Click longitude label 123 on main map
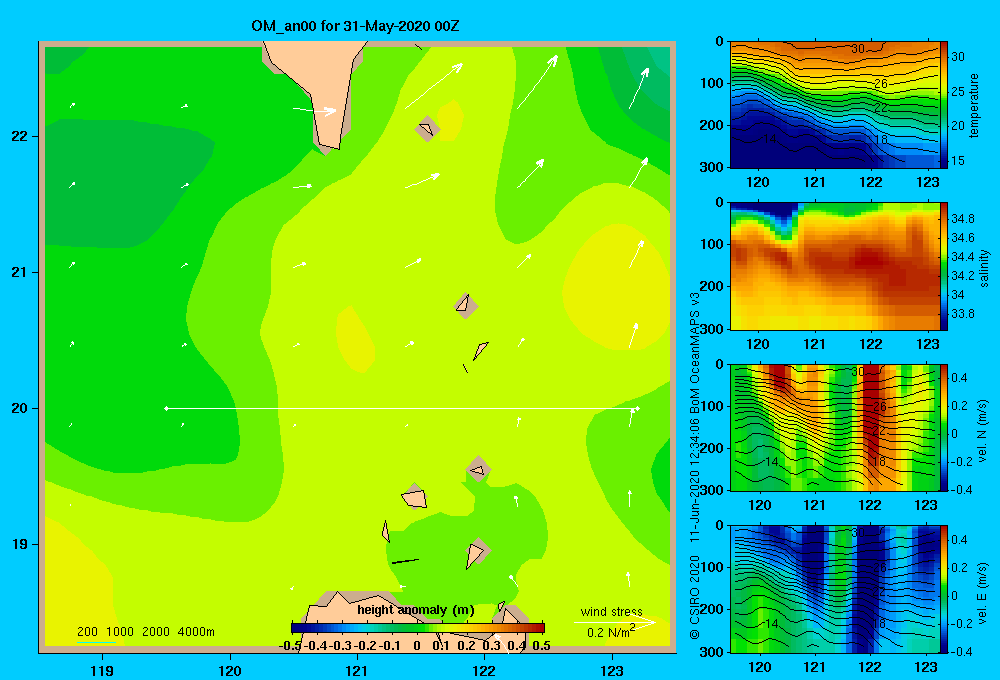This screenshot has width=1000, height=680. point(612,670)
